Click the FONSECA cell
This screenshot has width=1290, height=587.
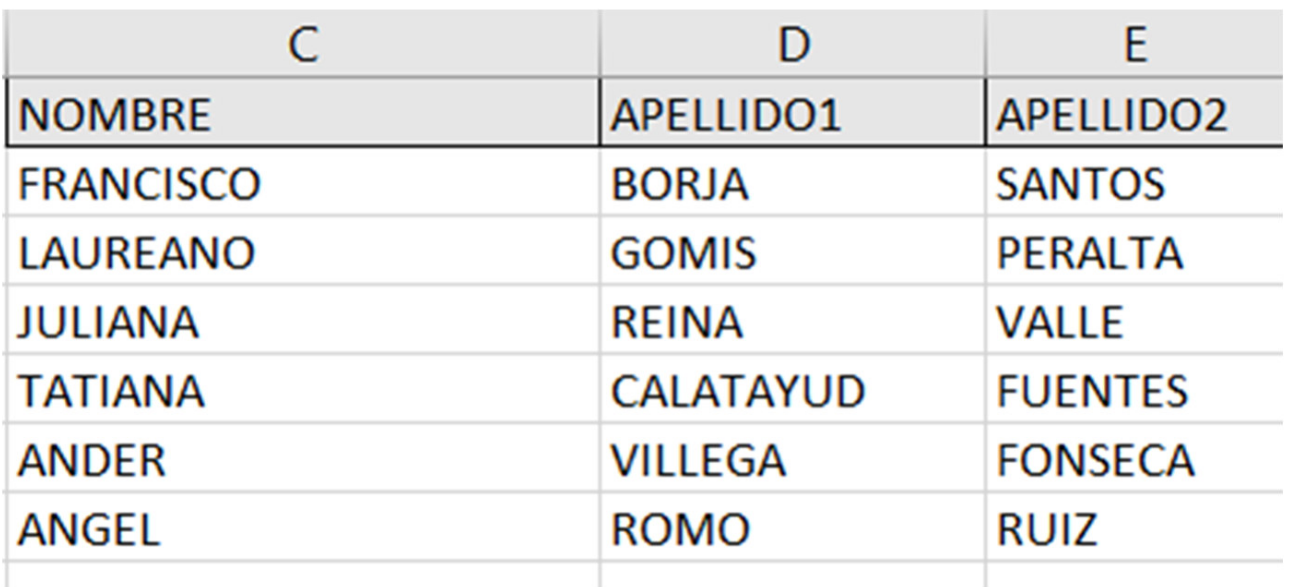1135,461
